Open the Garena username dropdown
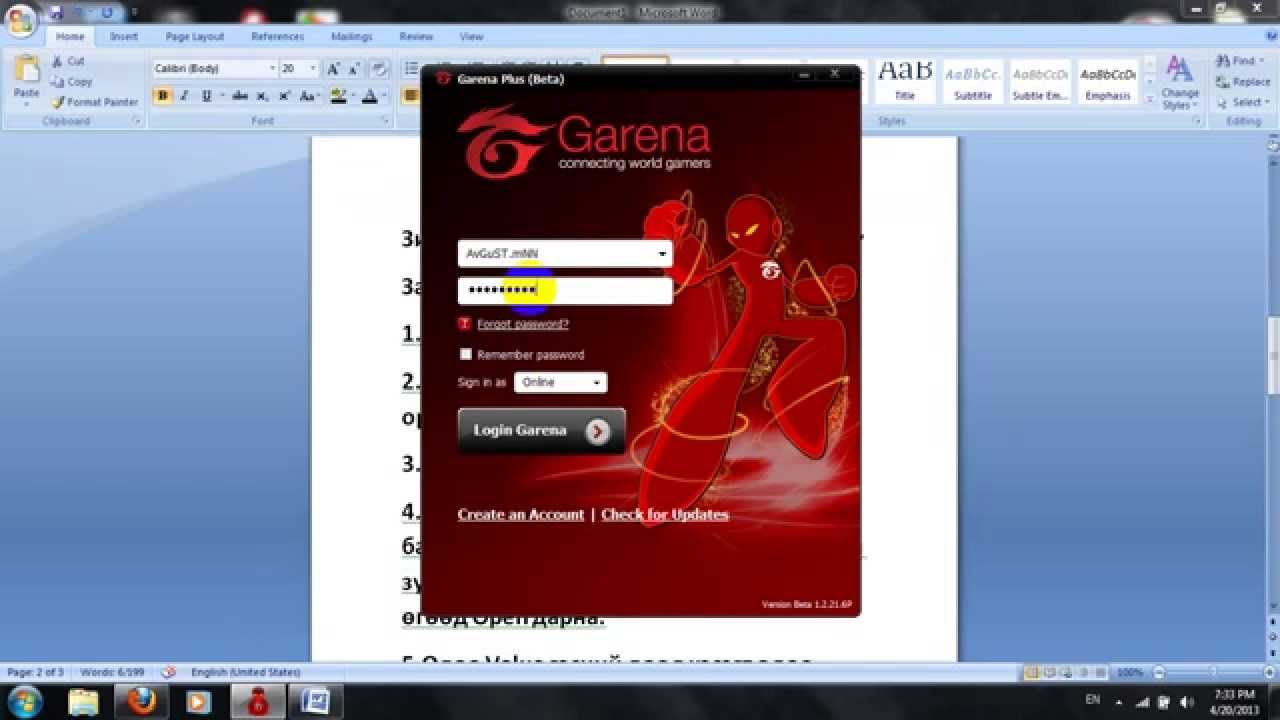 (x=661, y=254)
